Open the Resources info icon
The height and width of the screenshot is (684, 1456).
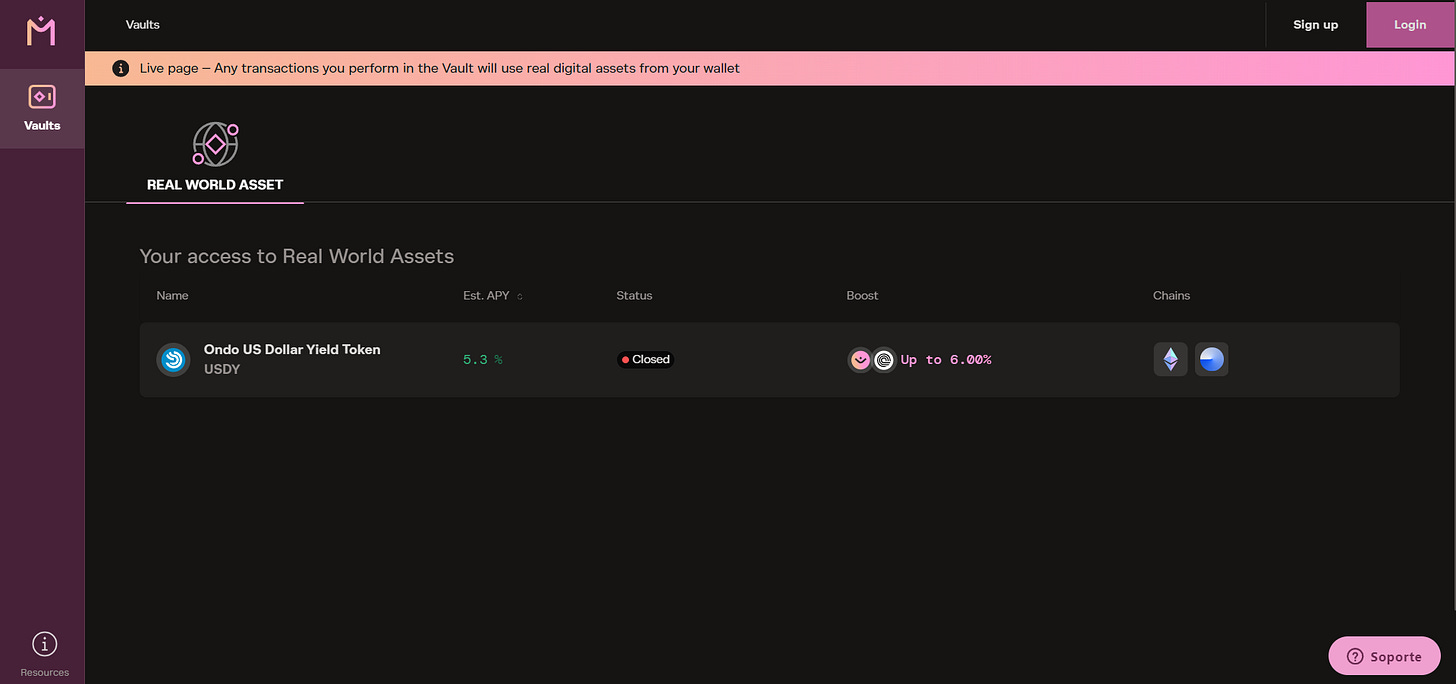click(45, 645)
